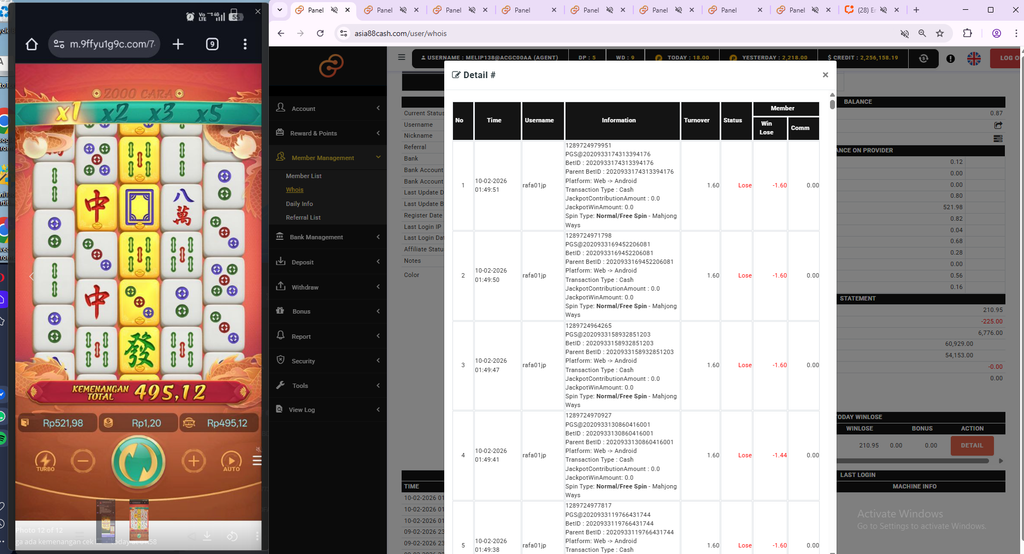1024x554 pixels.
Task: Click the Rp521,98 balance display in game
Action: point(57,423)
